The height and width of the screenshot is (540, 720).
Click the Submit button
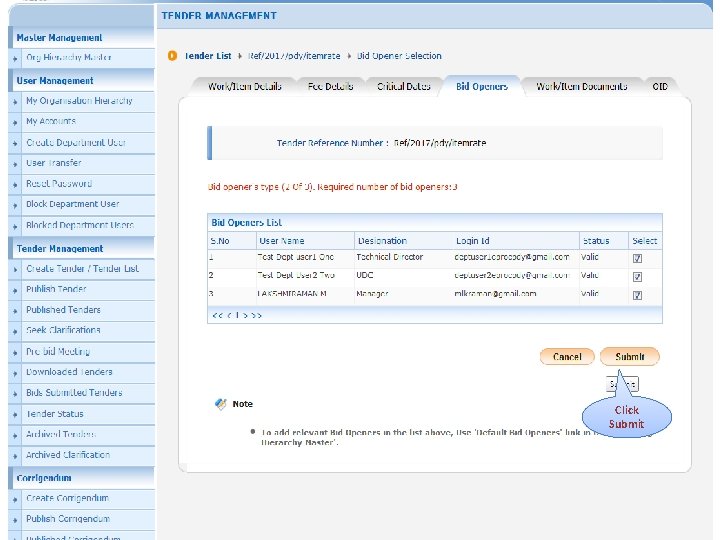pos(630,356)
